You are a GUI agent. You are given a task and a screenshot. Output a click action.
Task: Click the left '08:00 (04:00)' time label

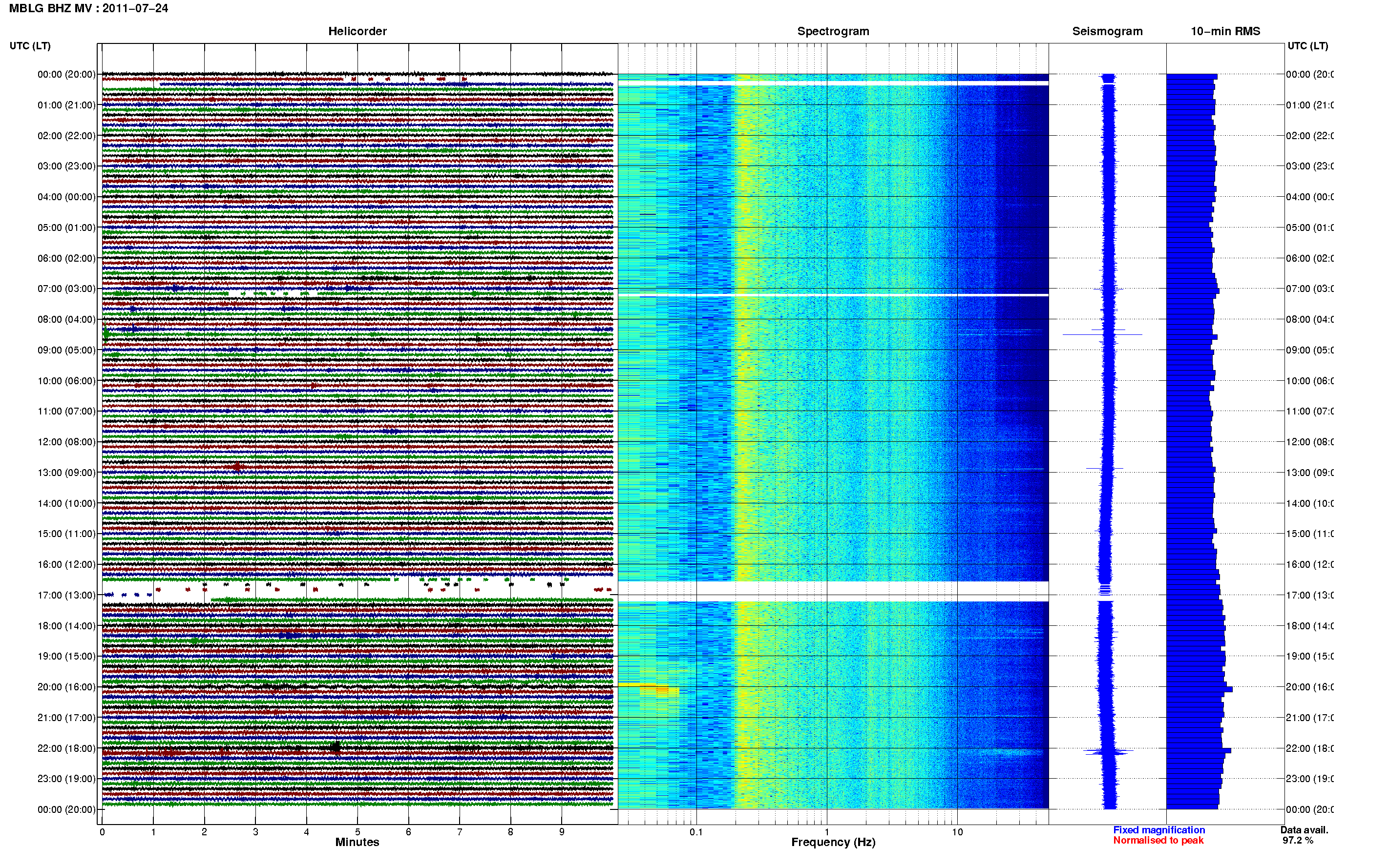click(66, 319)
